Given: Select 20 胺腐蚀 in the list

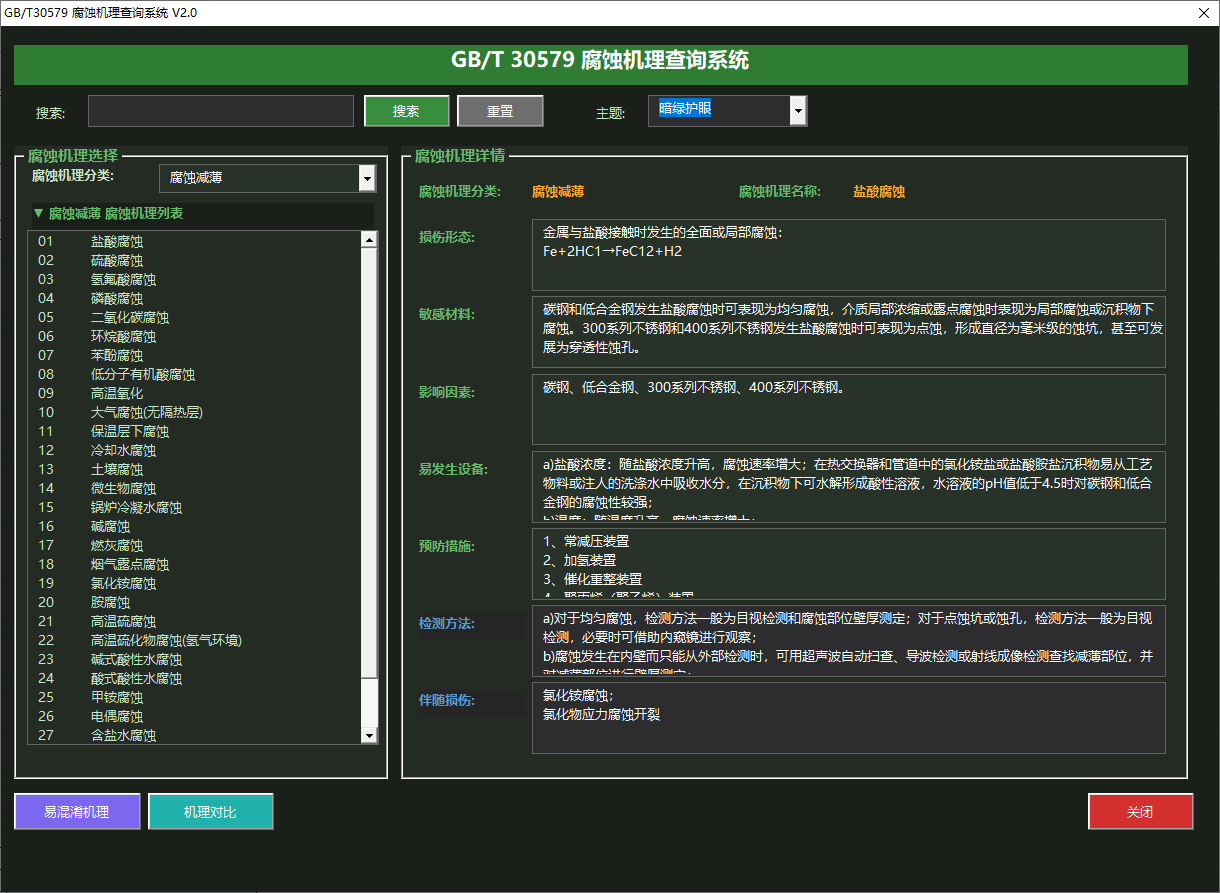Looking at the screenshot, I should pyautogui.click(x=195, y=602).
